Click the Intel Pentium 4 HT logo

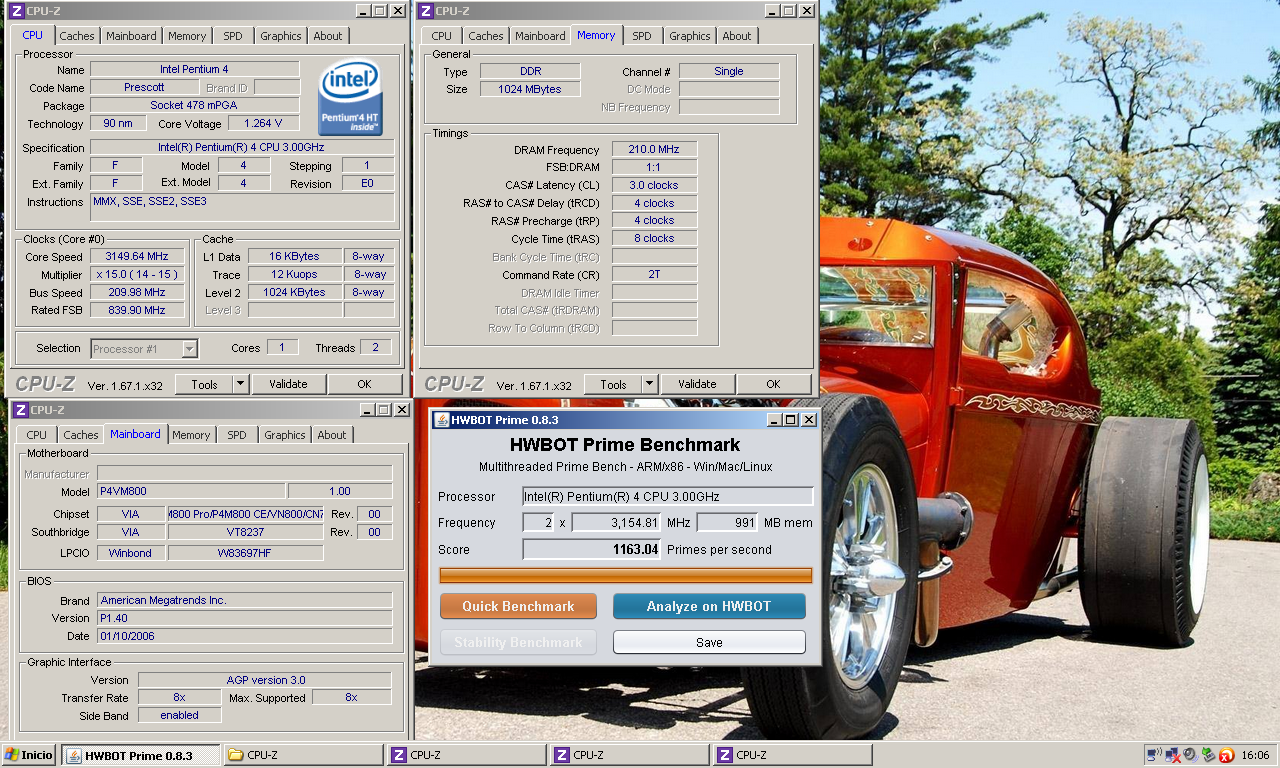(350, 98)
